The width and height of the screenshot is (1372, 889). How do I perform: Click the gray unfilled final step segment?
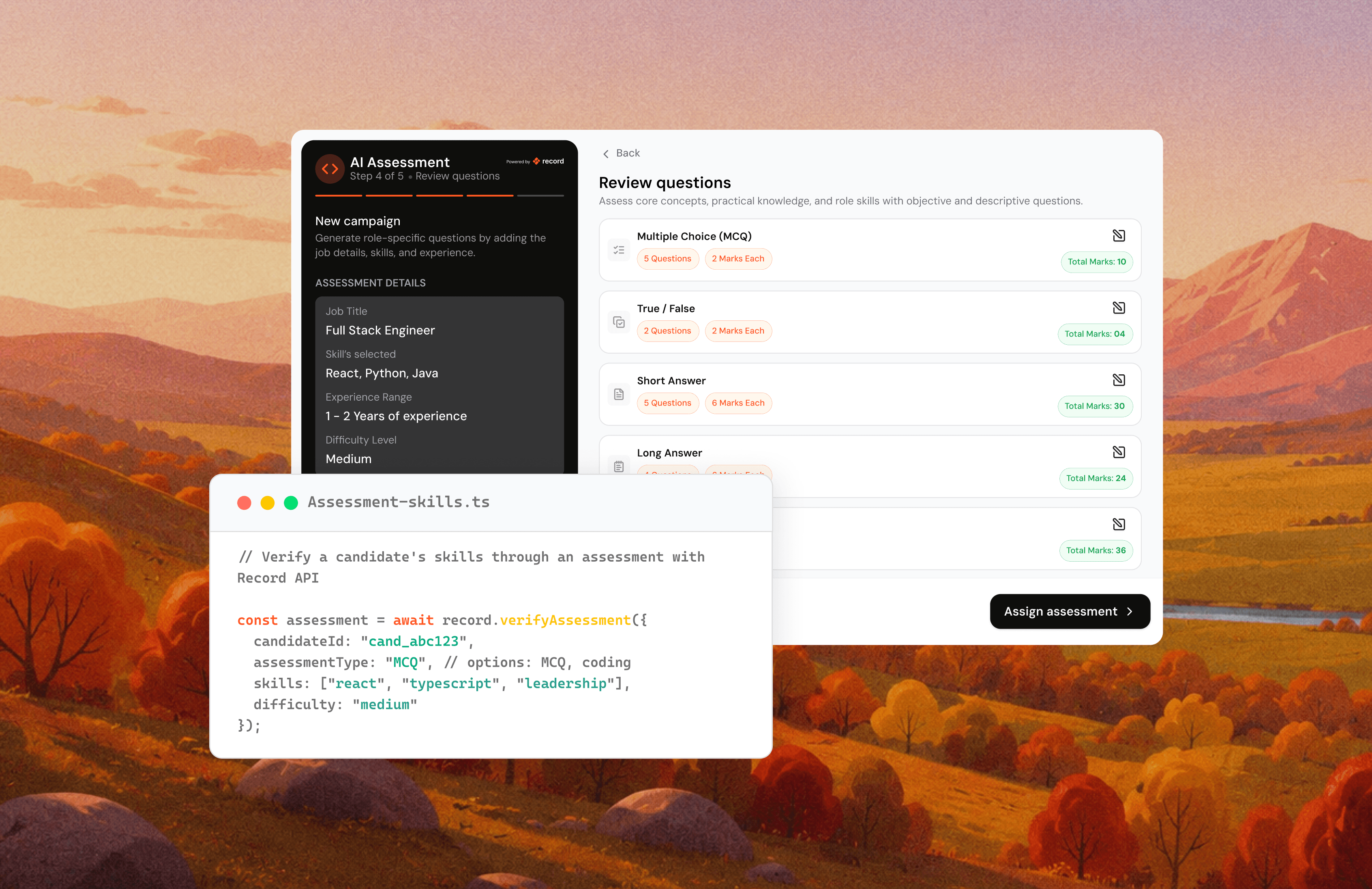click(540, 196)
